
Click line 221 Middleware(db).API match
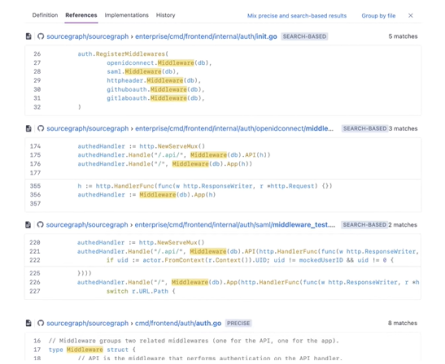224,251
